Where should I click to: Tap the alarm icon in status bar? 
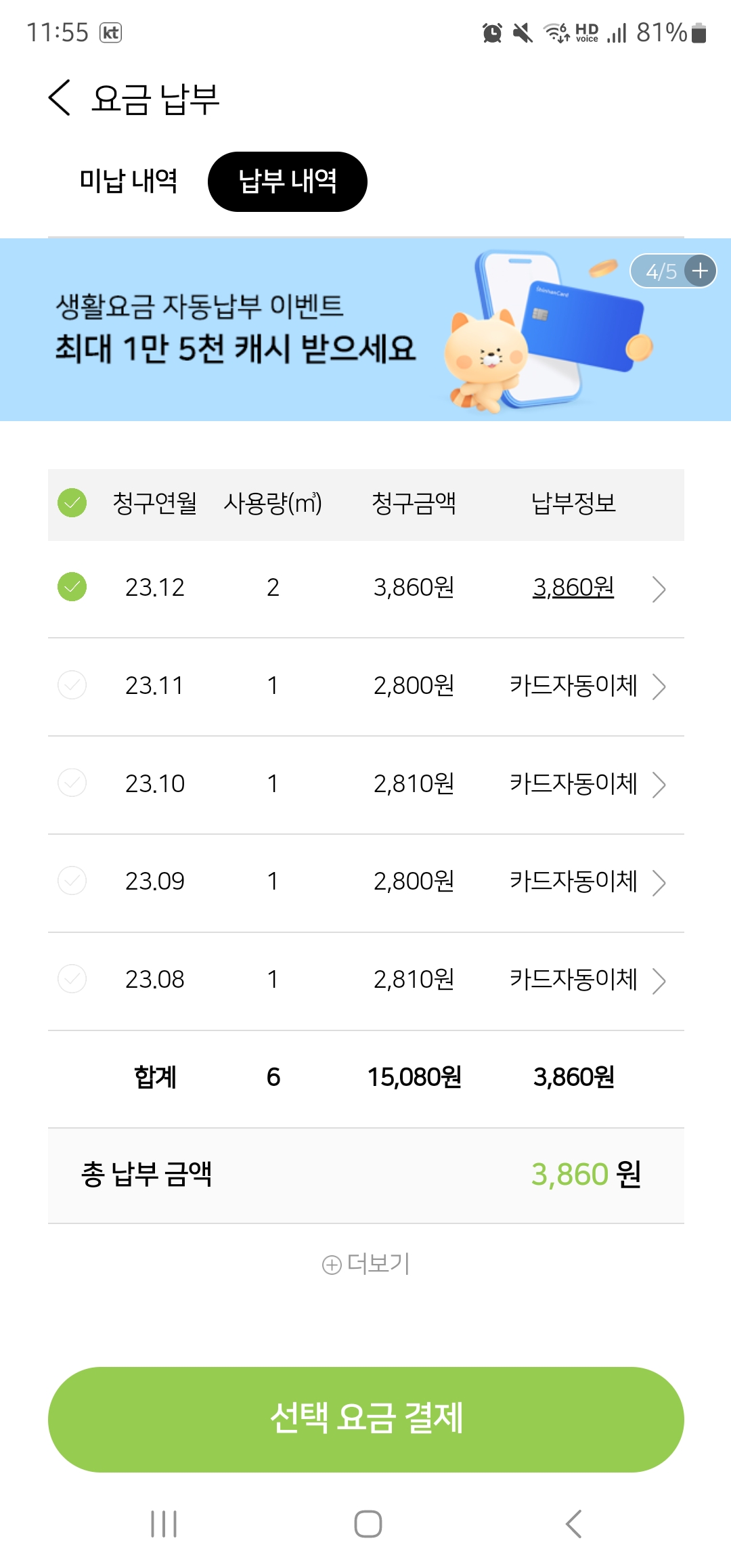[x=492, y=32]
